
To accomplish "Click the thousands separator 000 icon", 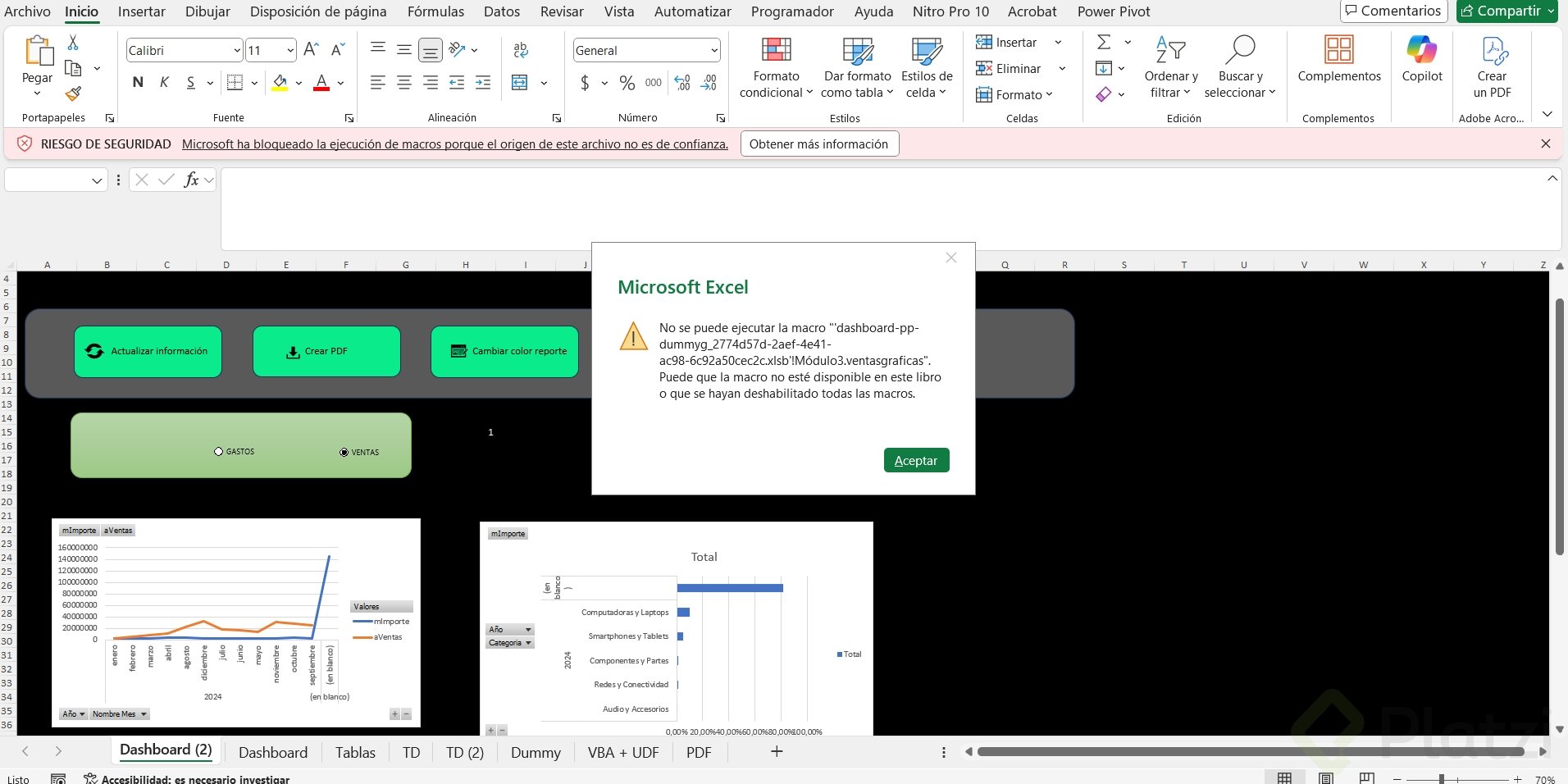I will click(654, 83).
